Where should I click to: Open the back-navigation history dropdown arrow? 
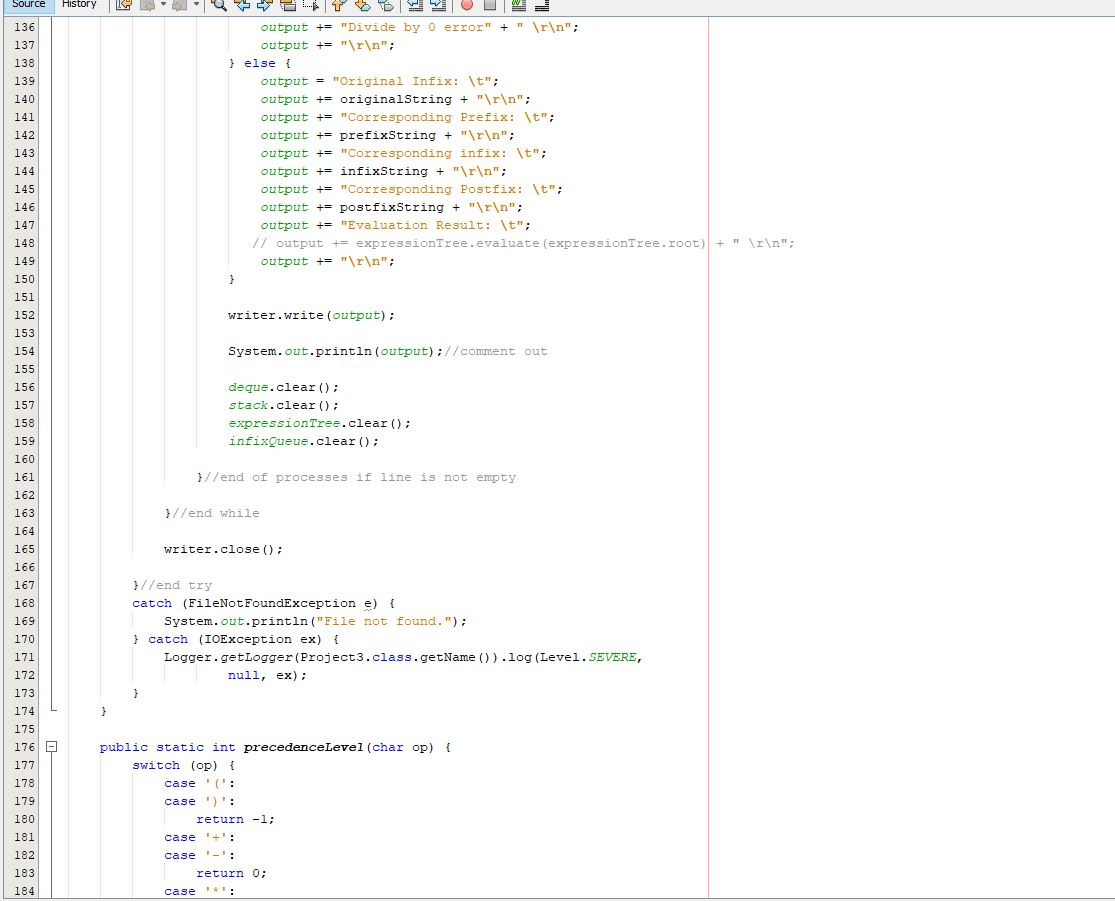[163, 5]
